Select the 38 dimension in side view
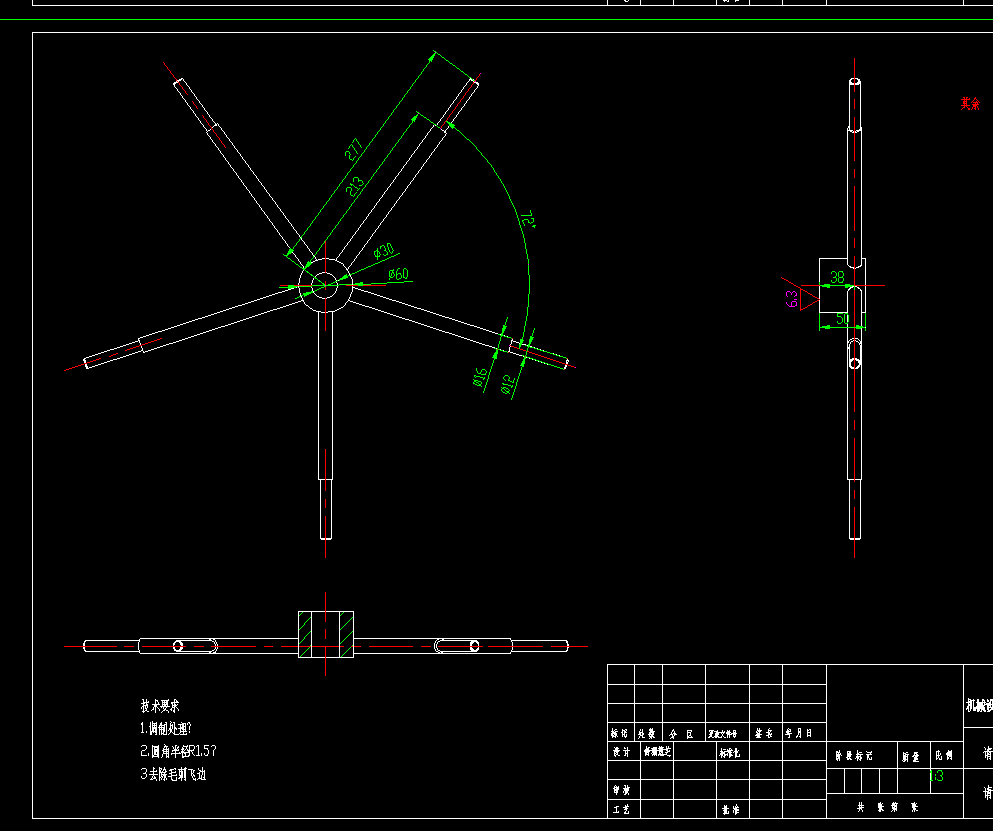Viewport: 993px width, 831px height. click(x=837, y=277)
